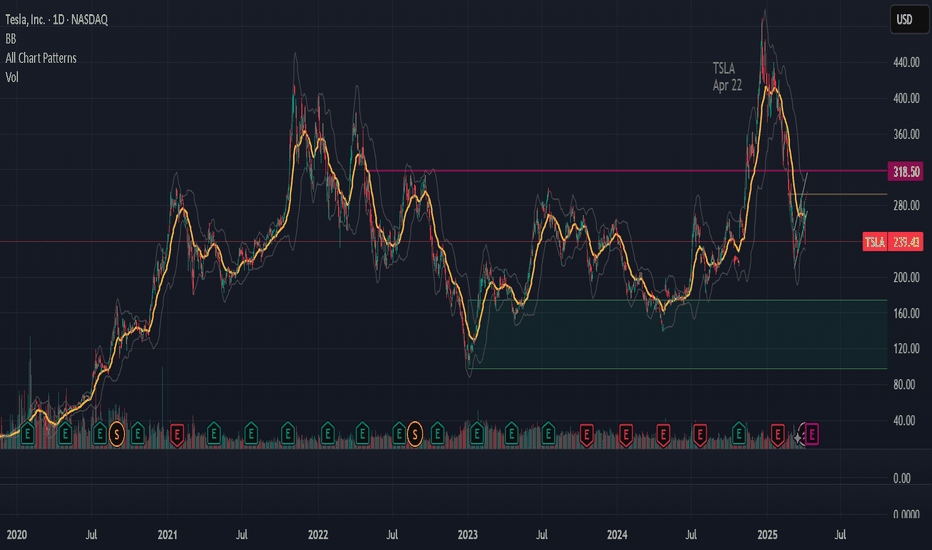The height and width of the screenshot is (550, 932).
Task: Click green earnings E touching the 2022 split marker's left
Action: 399,433
